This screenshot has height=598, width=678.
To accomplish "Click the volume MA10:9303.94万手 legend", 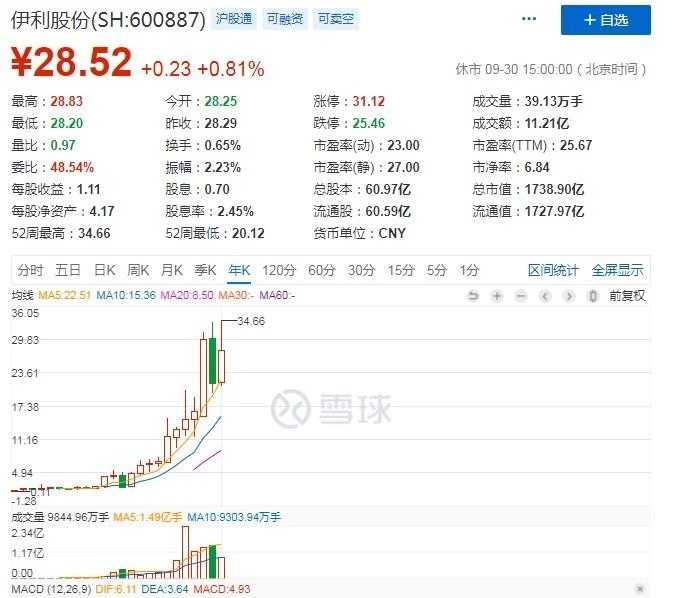I will (x=233, y=517).
